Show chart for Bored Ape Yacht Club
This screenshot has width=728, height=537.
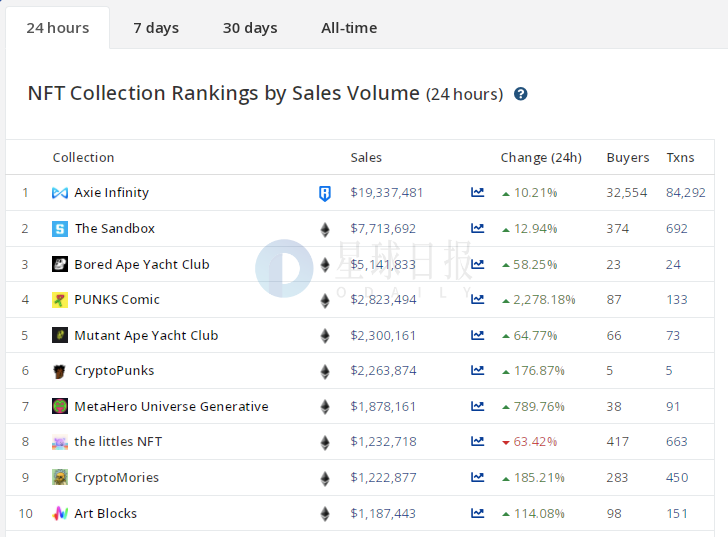click(477, 264)
